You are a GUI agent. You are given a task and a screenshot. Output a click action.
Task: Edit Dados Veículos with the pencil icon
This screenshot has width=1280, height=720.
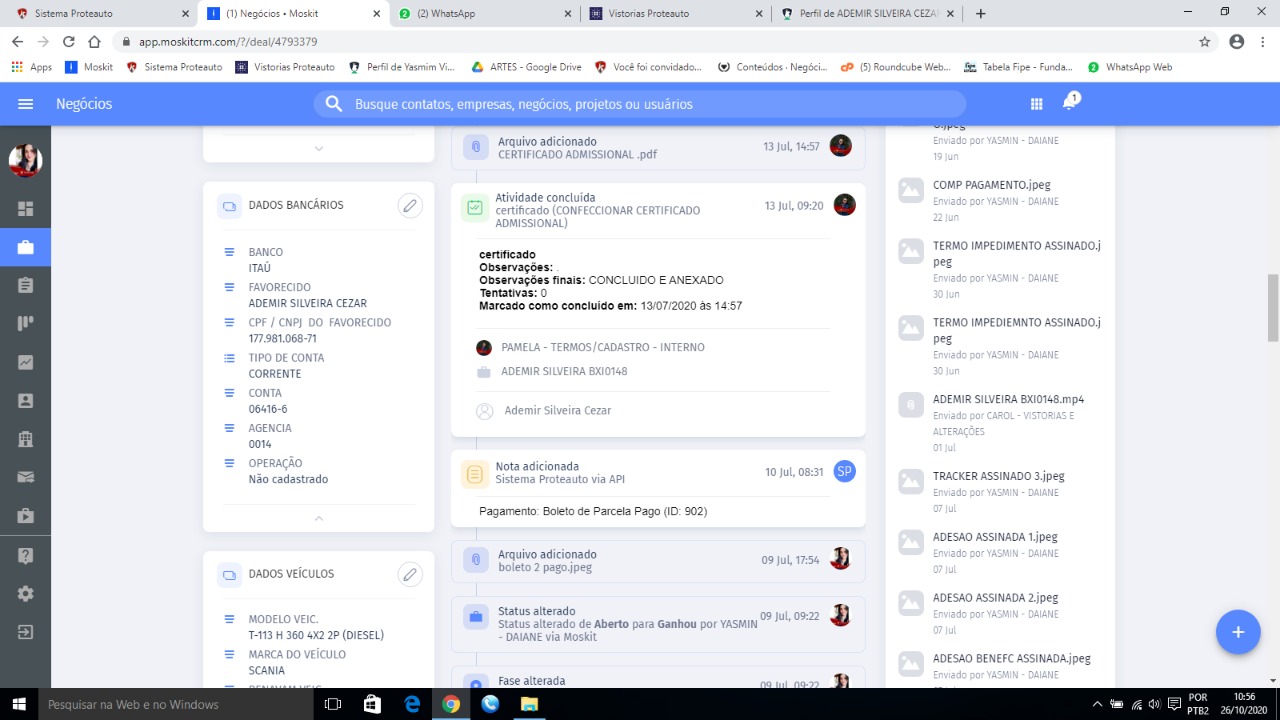(x=409, y=575)
